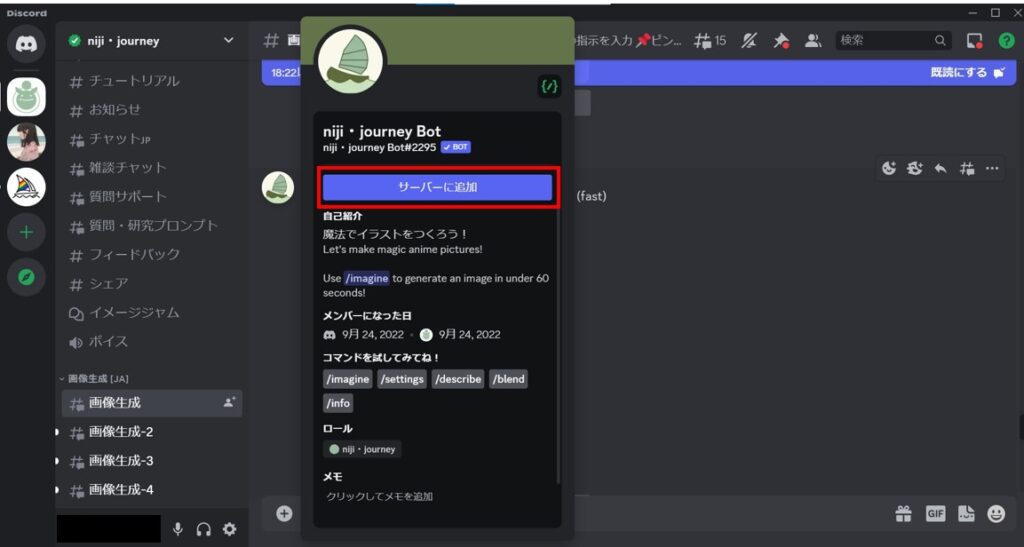This screenshot has width=1024, height=547.
Task: Open the girl photo server icon
Action: pos(26,142)
